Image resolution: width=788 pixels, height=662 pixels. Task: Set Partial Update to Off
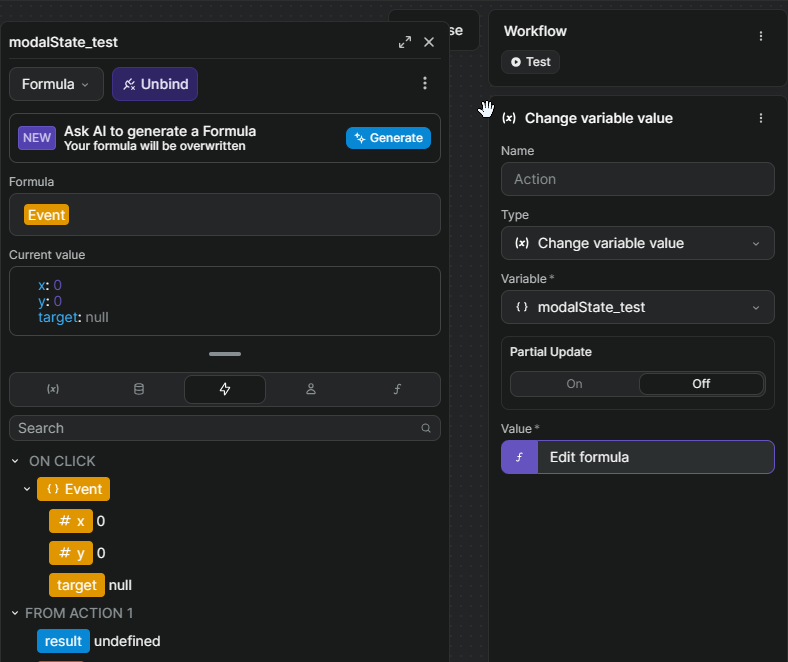pos(701,384)
